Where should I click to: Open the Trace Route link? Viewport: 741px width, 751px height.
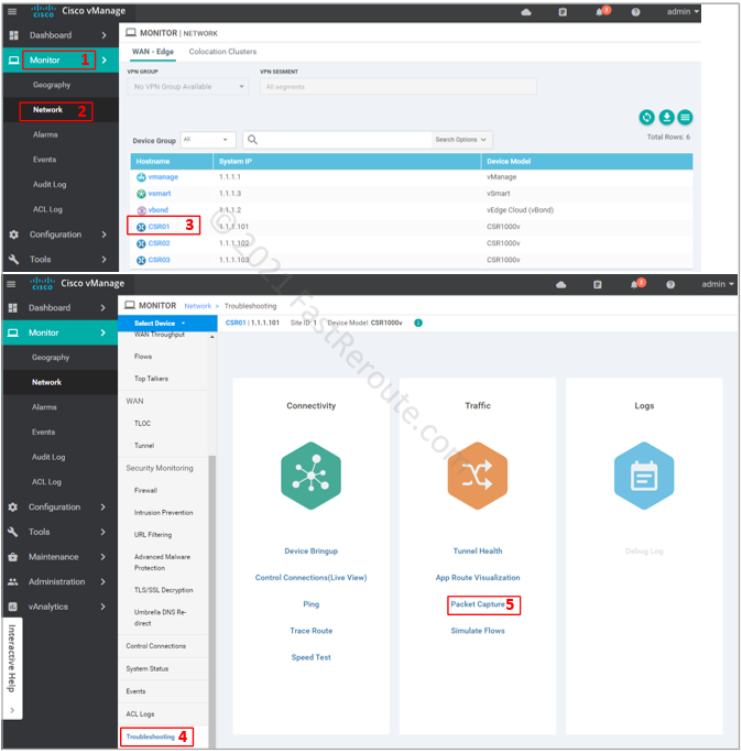[x=311, y=631]
